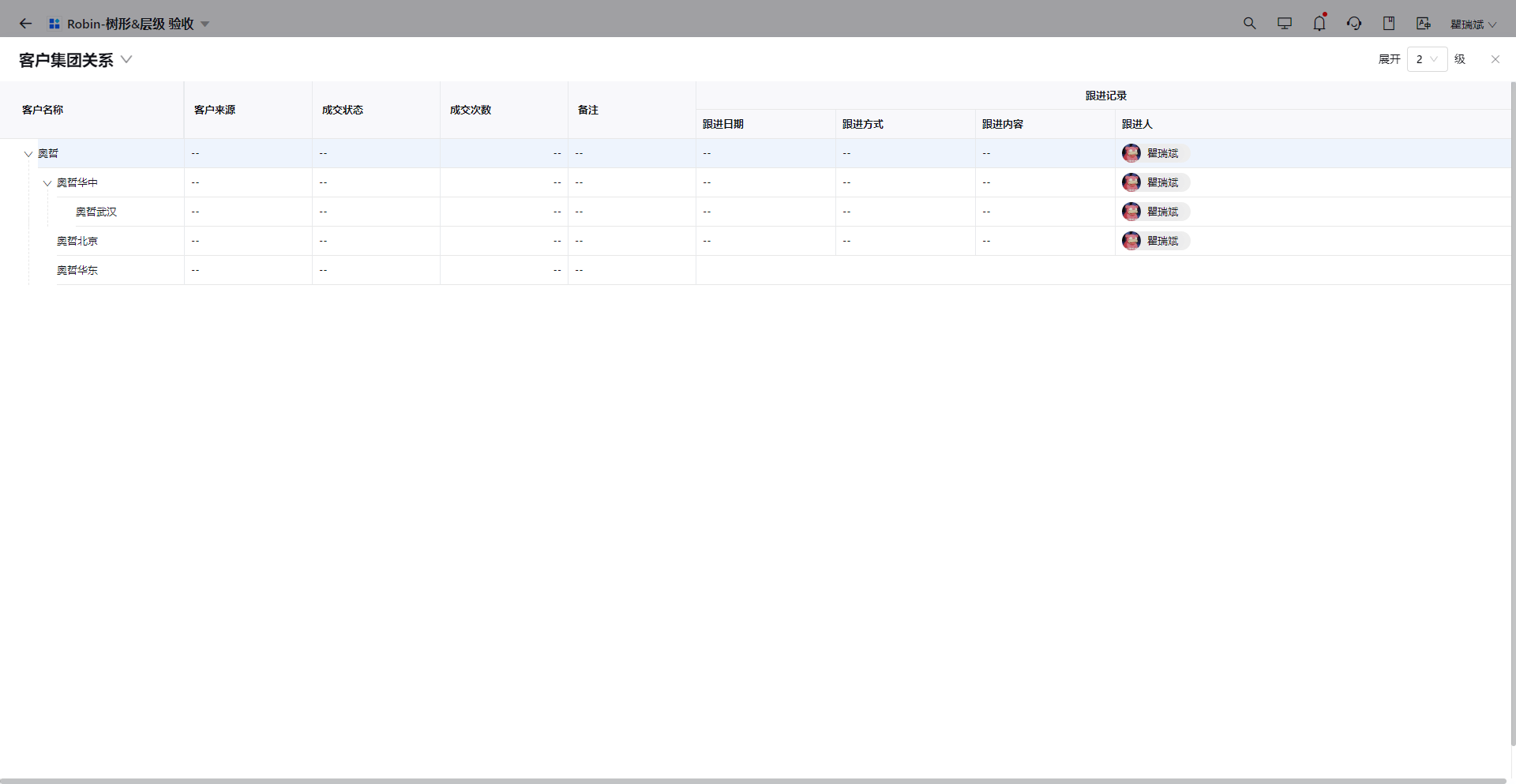Click the add-contact invite icon

pos(1424,24)
